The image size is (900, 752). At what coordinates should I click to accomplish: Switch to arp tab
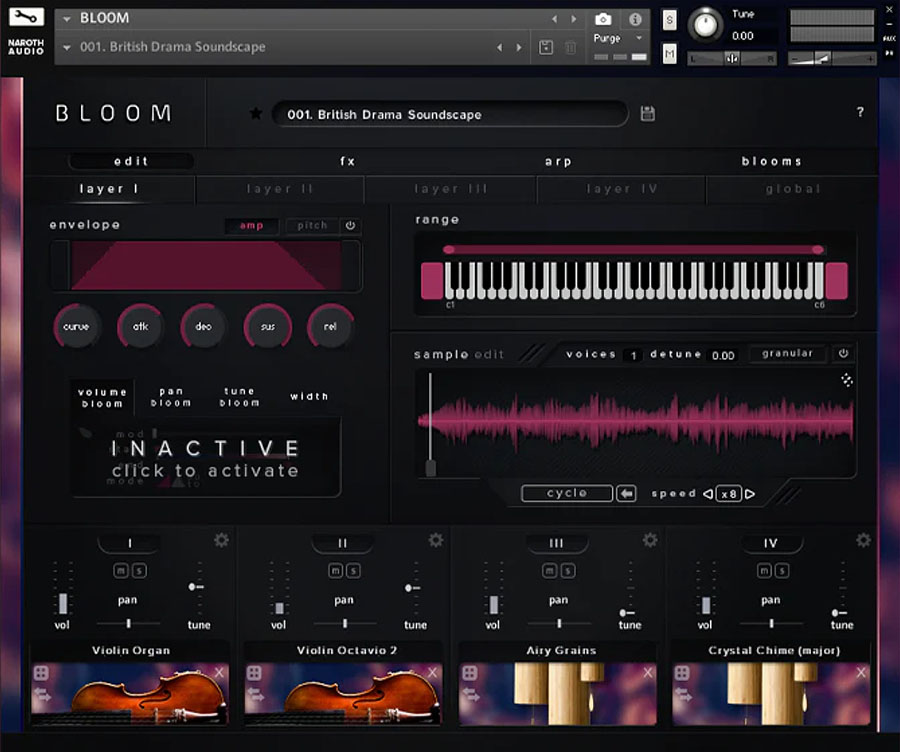coord(558,161)
